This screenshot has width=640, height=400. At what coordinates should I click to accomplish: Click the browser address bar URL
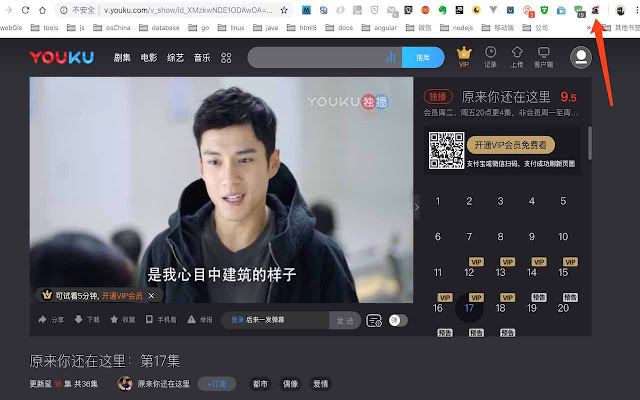coord(188,10)
